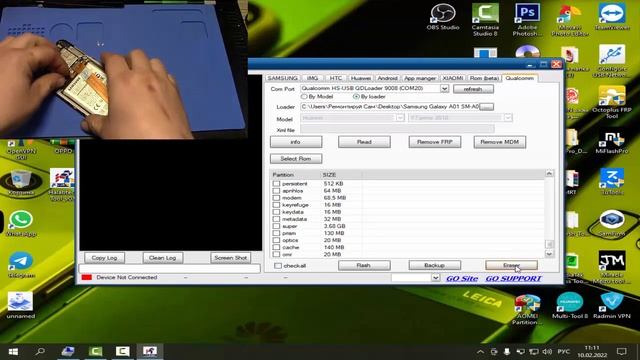The height and width of the screenshot is (360, 640).
Task: Click the active flashing tool taskbar icon
Action: (x=150, y=351)
